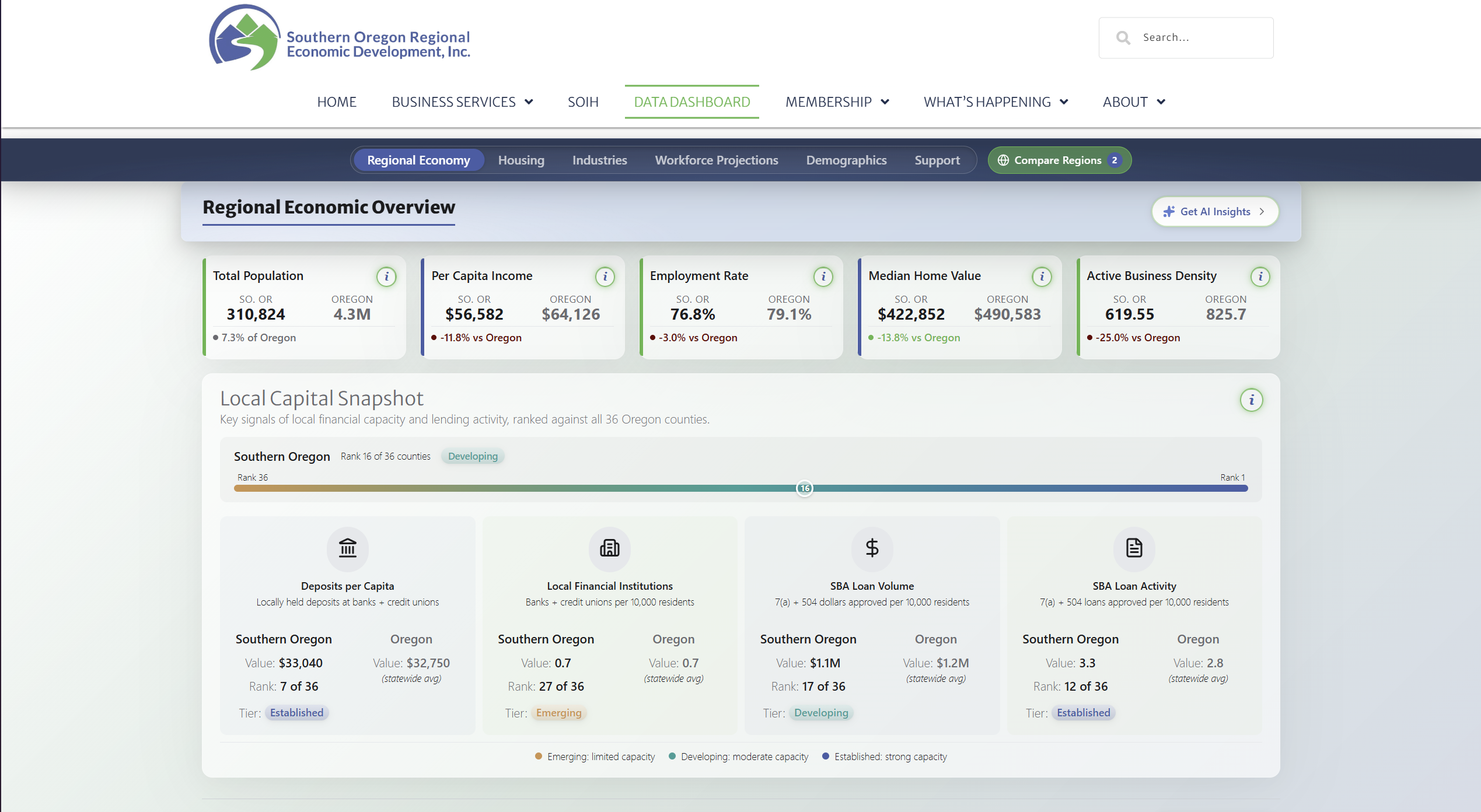Switch to the Housing tab
Screen dimensions: 1481x812
click(x=521, y=160)
